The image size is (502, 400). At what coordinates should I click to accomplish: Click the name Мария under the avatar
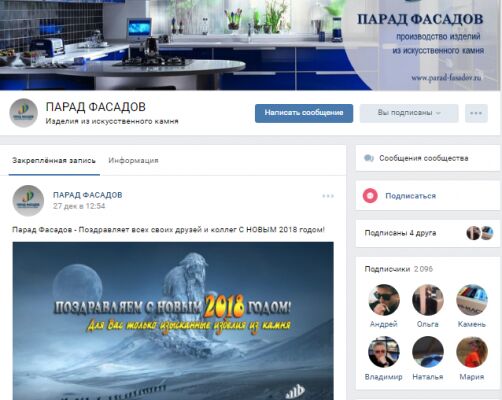coord(472,377)
